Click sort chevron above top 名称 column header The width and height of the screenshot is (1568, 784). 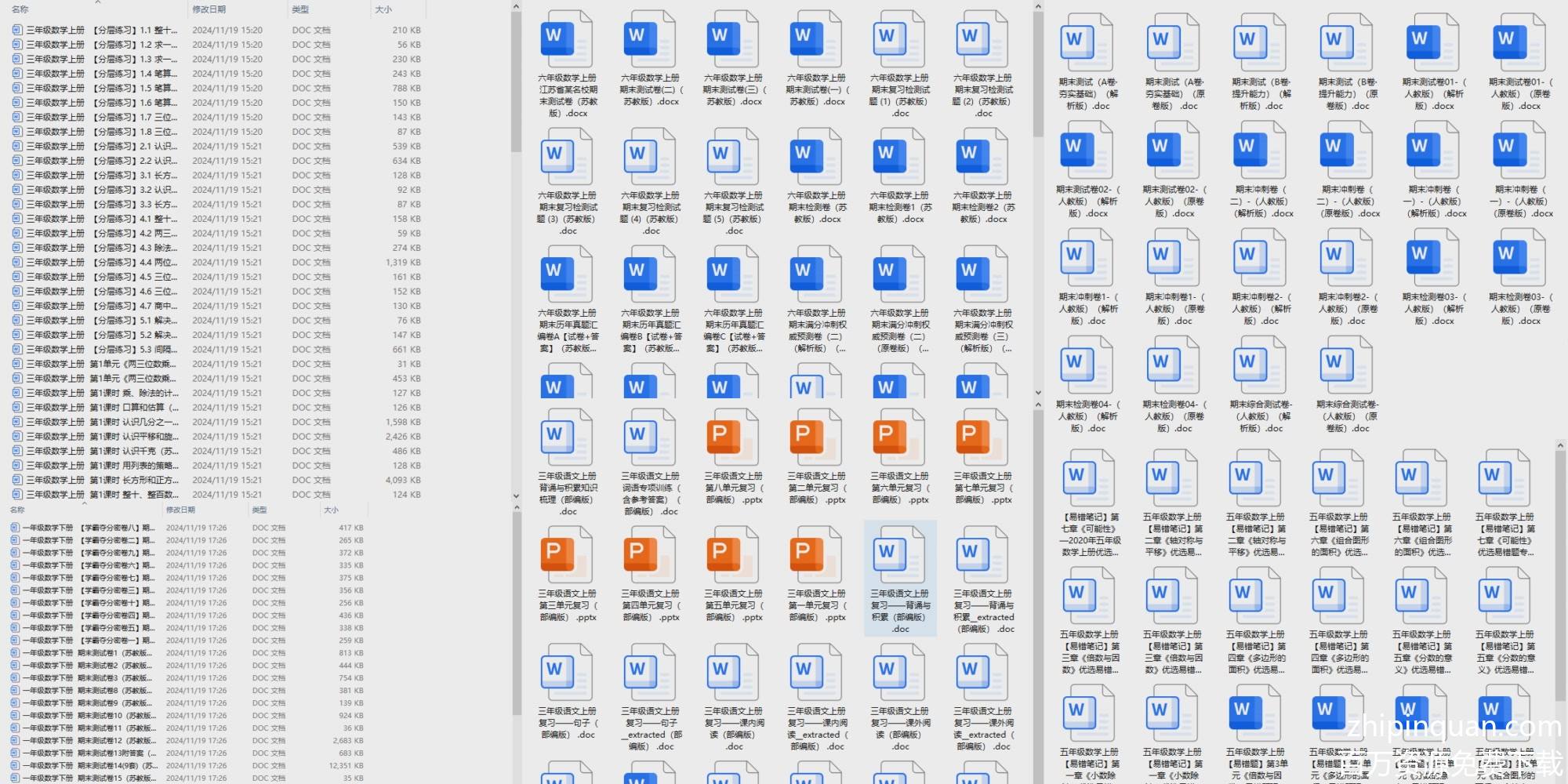click(x=98, y=2)
